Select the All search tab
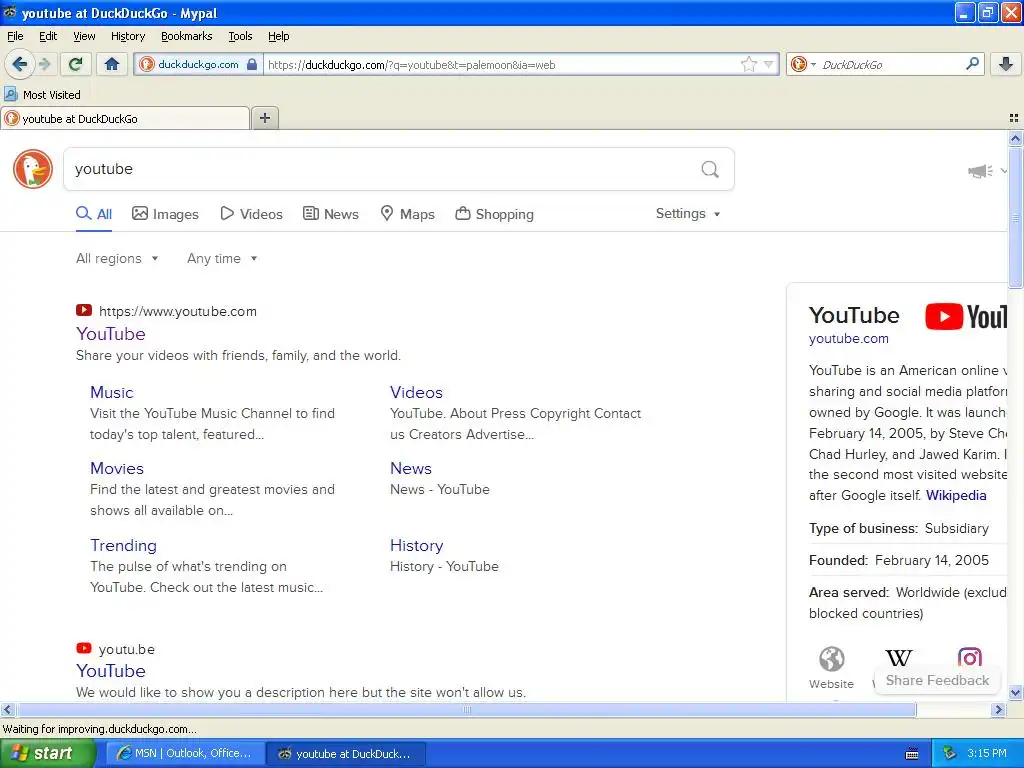This screenshot has width=1024, height=768. 94,214
